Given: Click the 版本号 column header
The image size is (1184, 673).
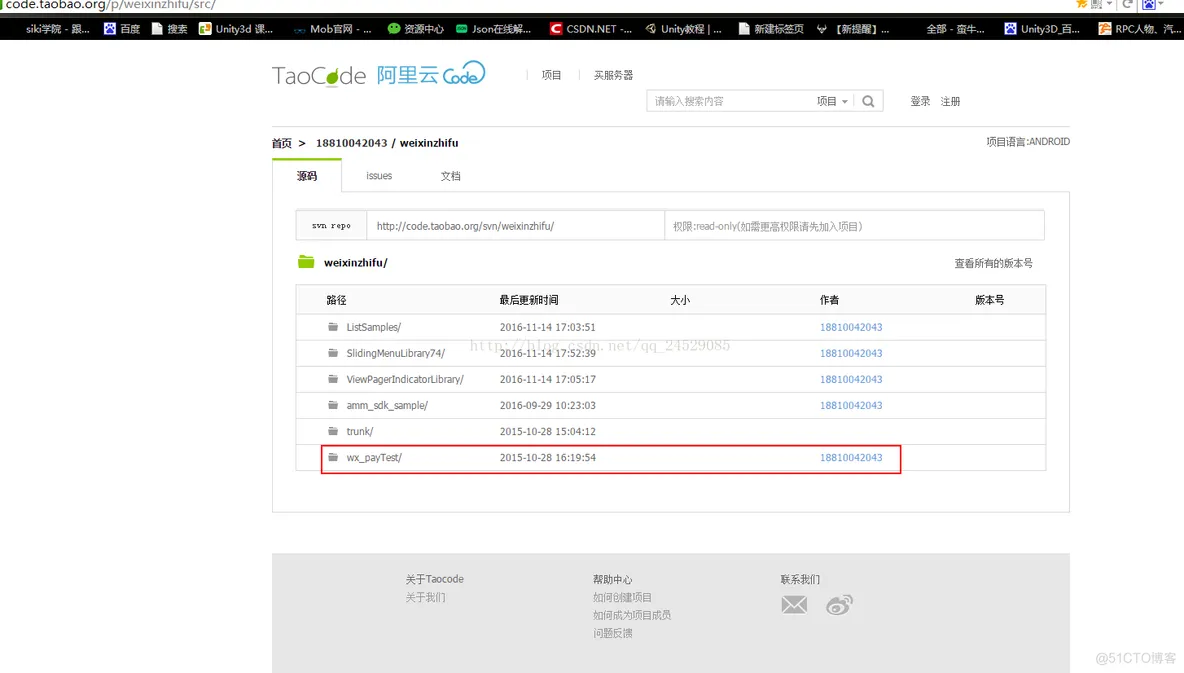Looking at the screenshot, I should point(989,300).
